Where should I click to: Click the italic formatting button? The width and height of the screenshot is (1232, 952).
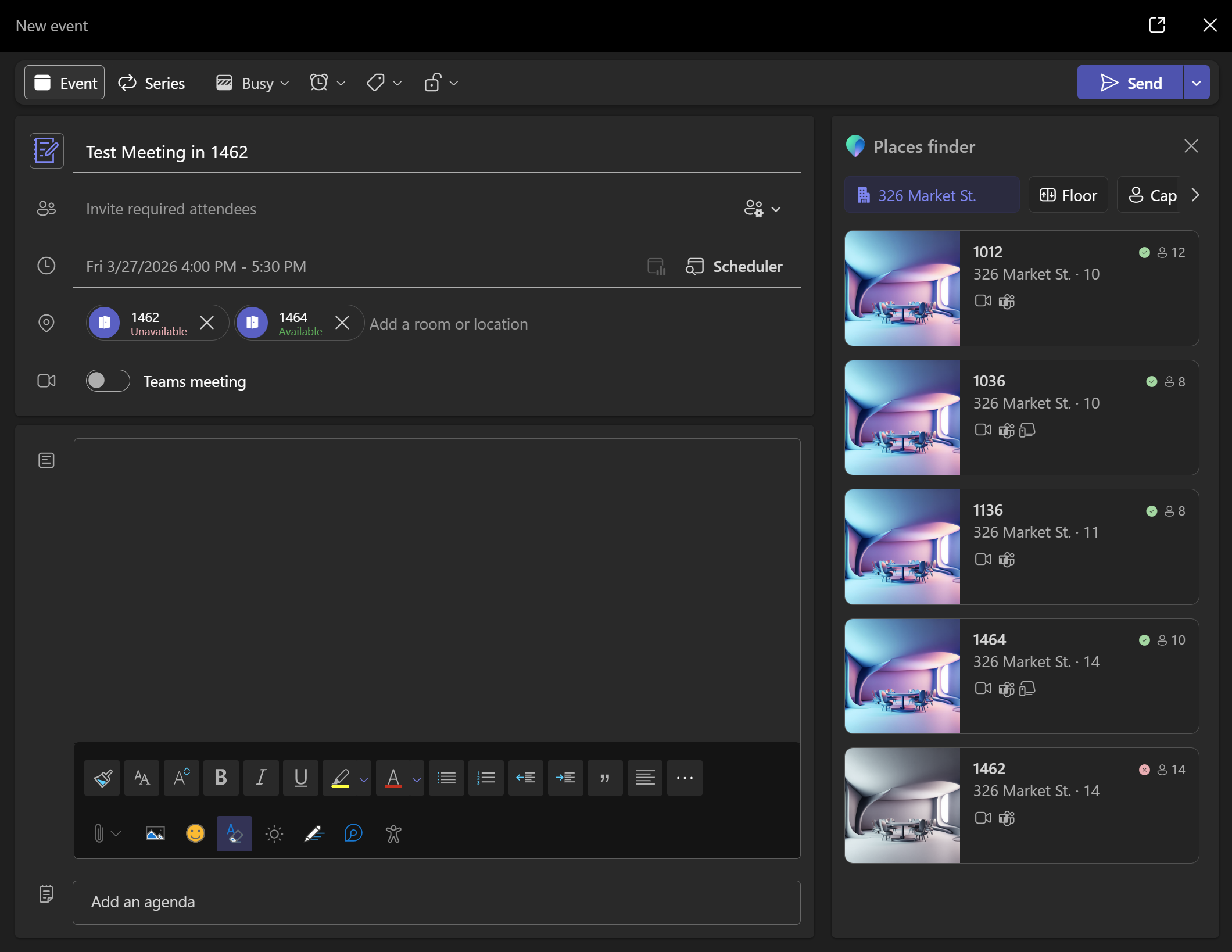tap(261, 778)
